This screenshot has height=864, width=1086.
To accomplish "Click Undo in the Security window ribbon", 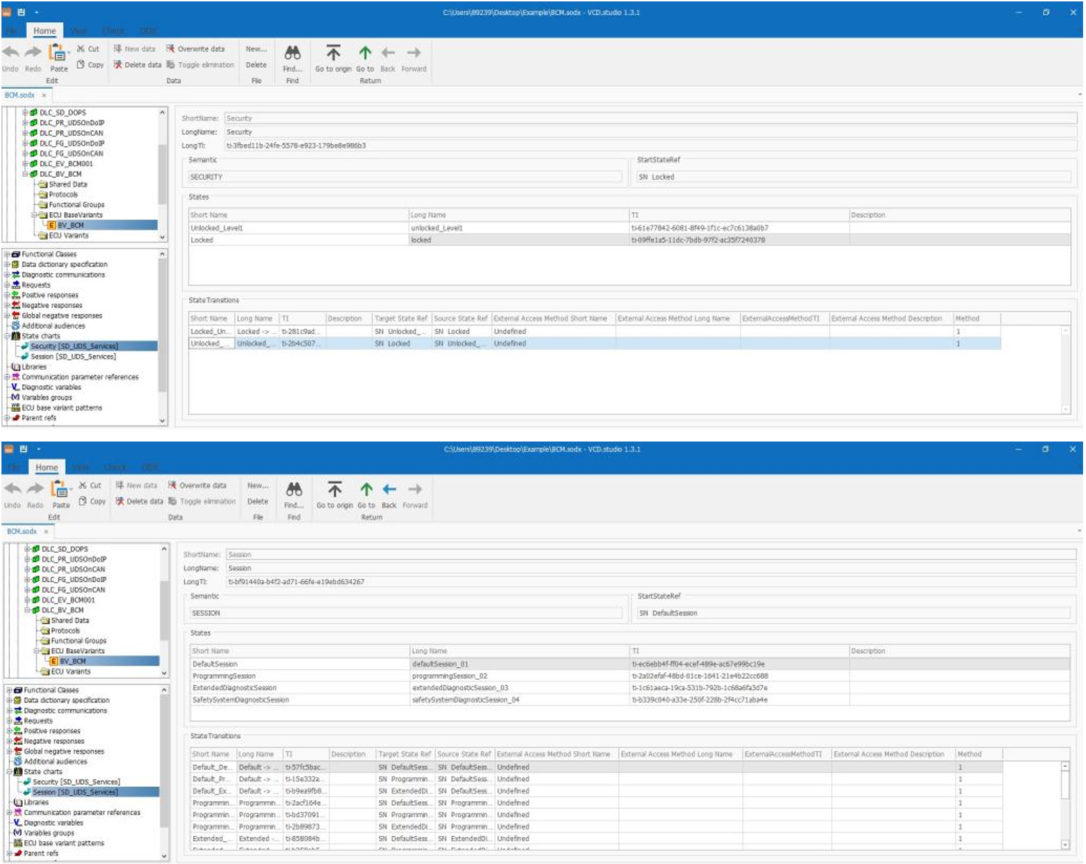I will click(10, 58).
